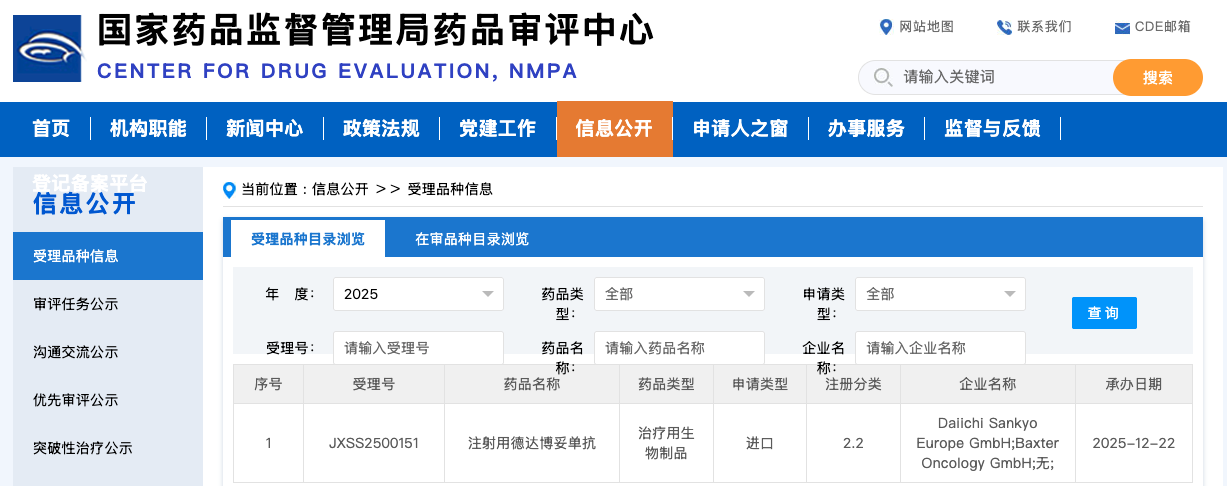Viewport: 1227px width, 486px height.
Task: Switch to 在审品种目录浏览 tab
Action: [x=472, y=239]
